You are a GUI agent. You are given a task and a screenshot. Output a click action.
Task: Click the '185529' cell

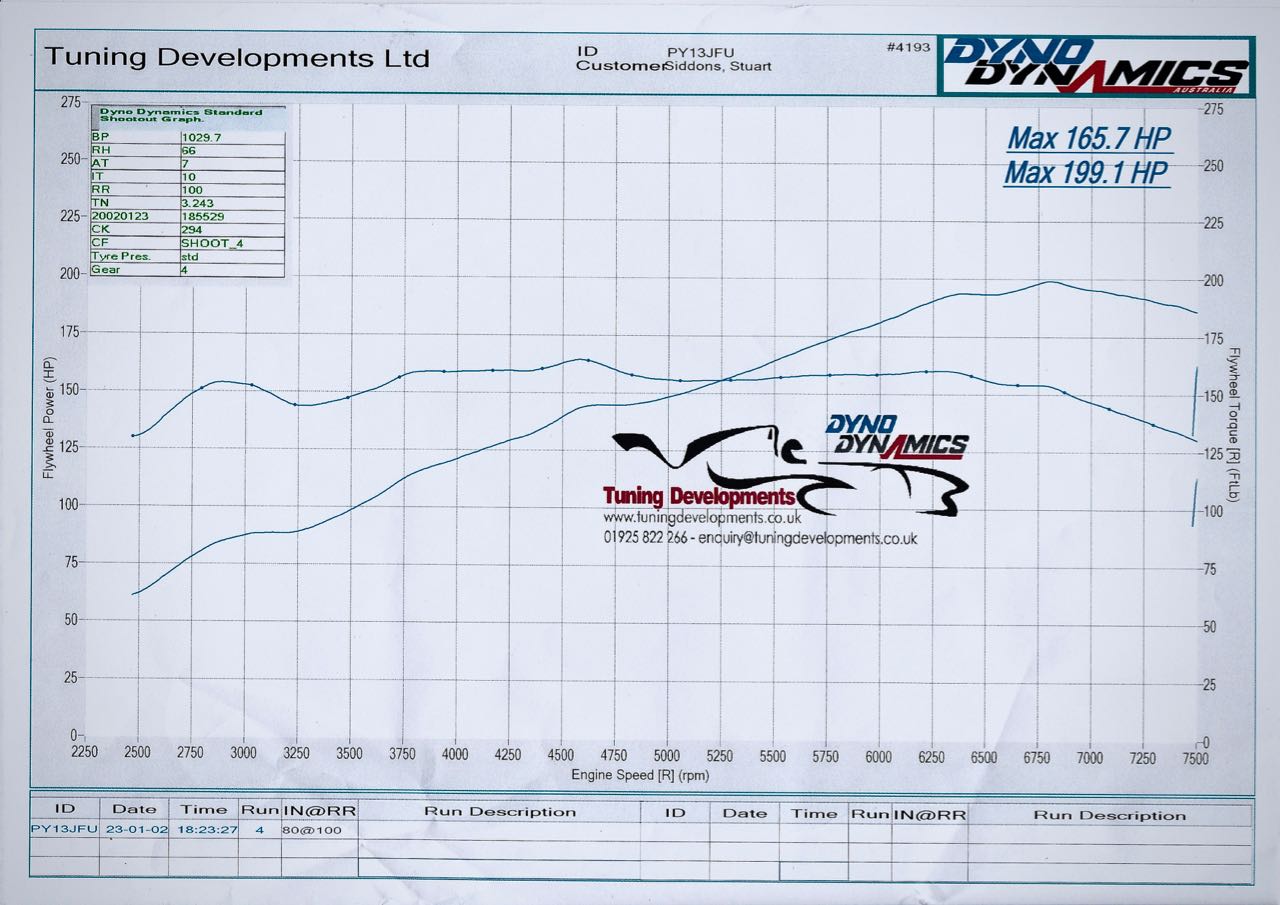click(x=203, y=216)
